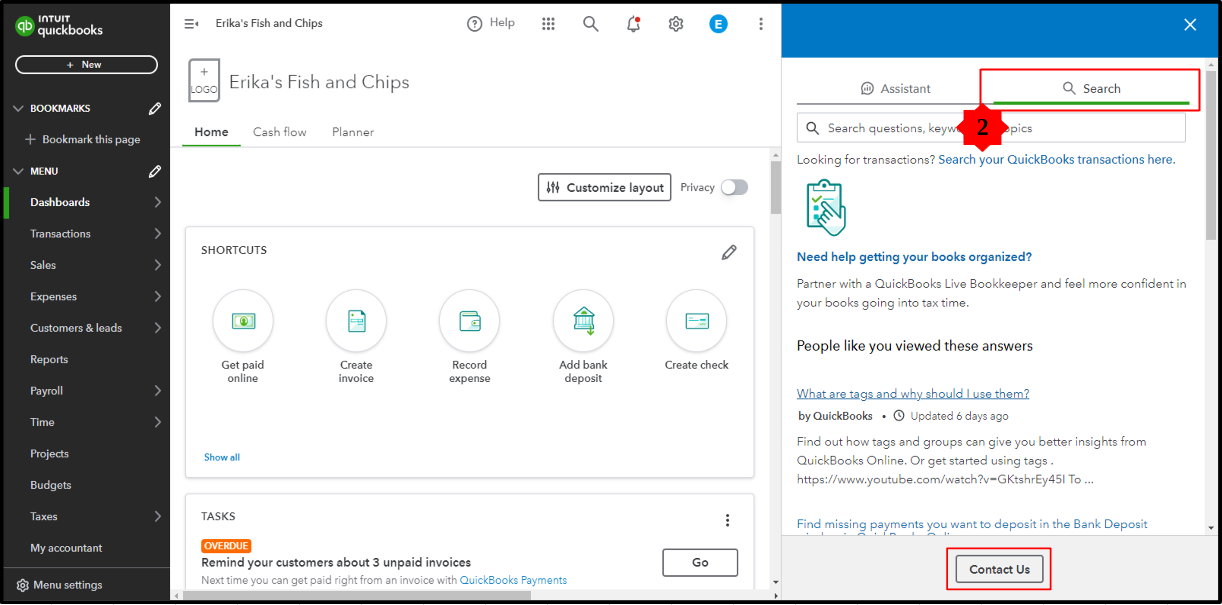Open Need help getting your books organized link
Screen dimensions: 1222x605
914,257
